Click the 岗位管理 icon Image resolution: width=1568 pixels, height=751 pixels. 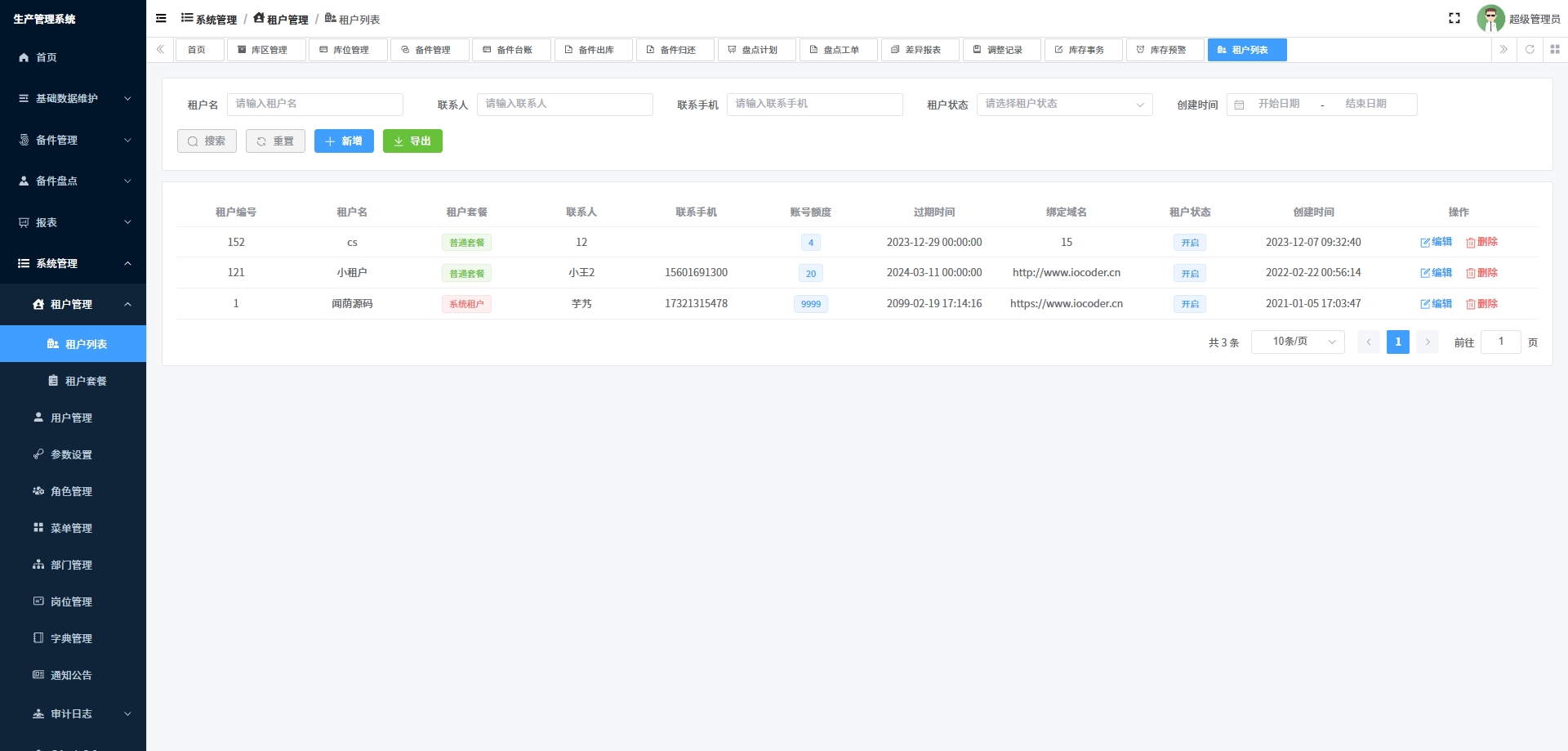click(38, 601)
